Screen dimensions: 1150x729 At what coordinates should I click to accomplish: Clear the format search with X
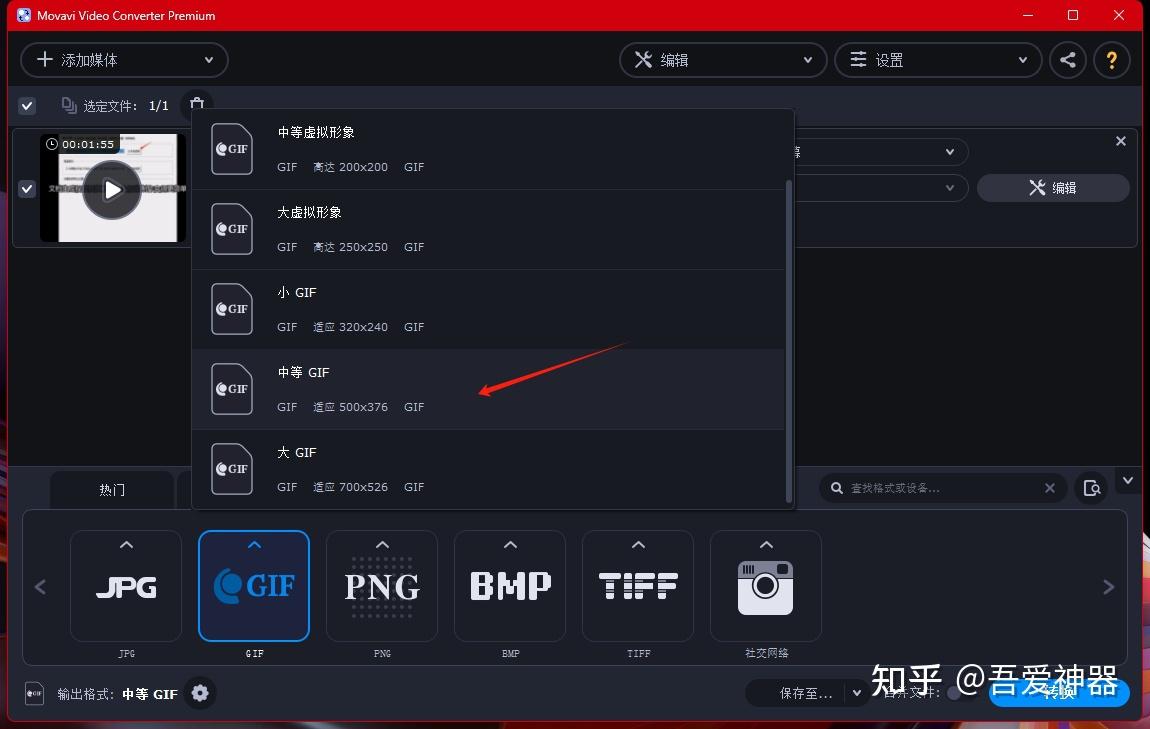(x=1050, y=488)
